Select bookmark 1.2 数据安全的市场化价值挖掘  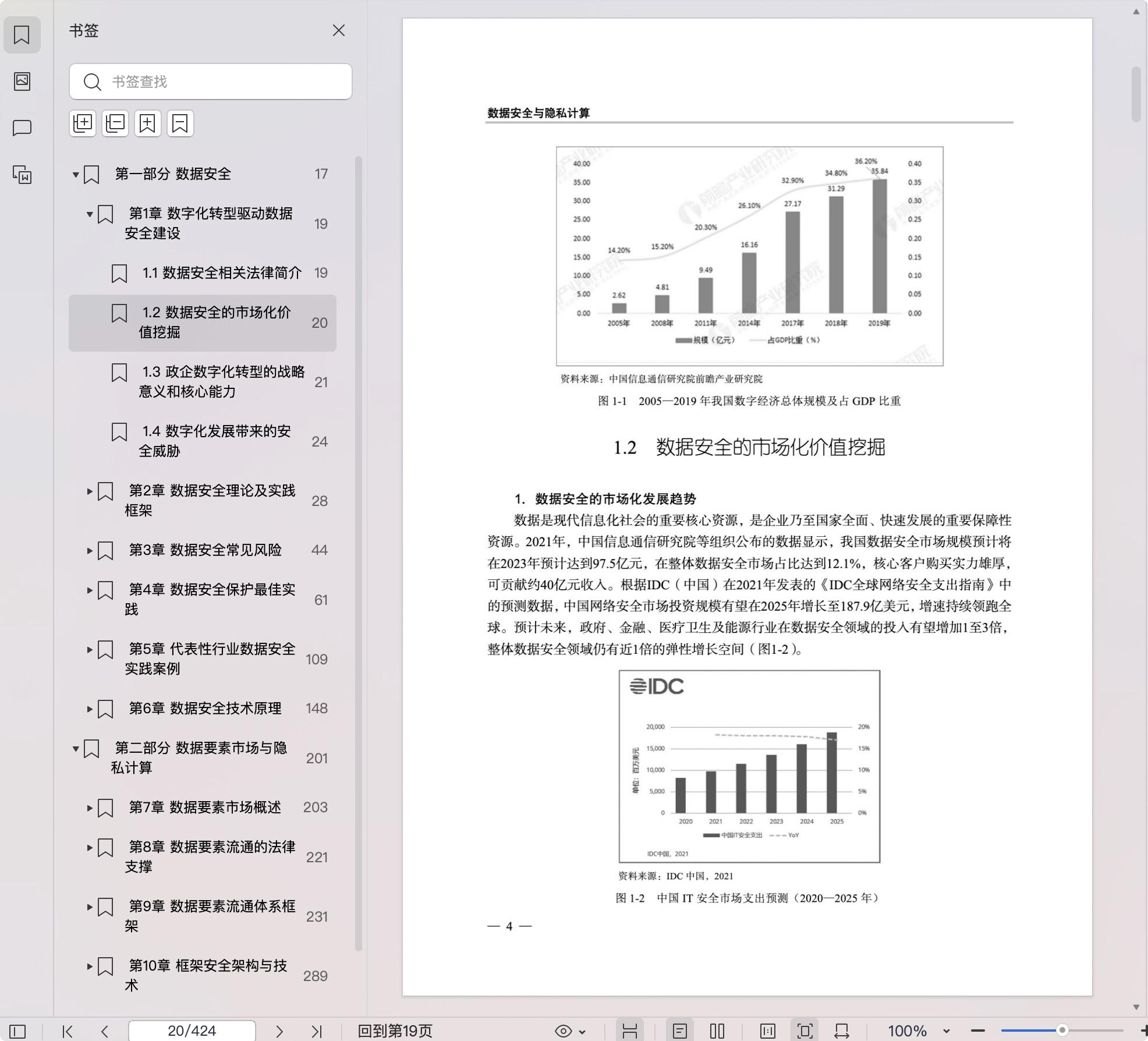[203, 323]
